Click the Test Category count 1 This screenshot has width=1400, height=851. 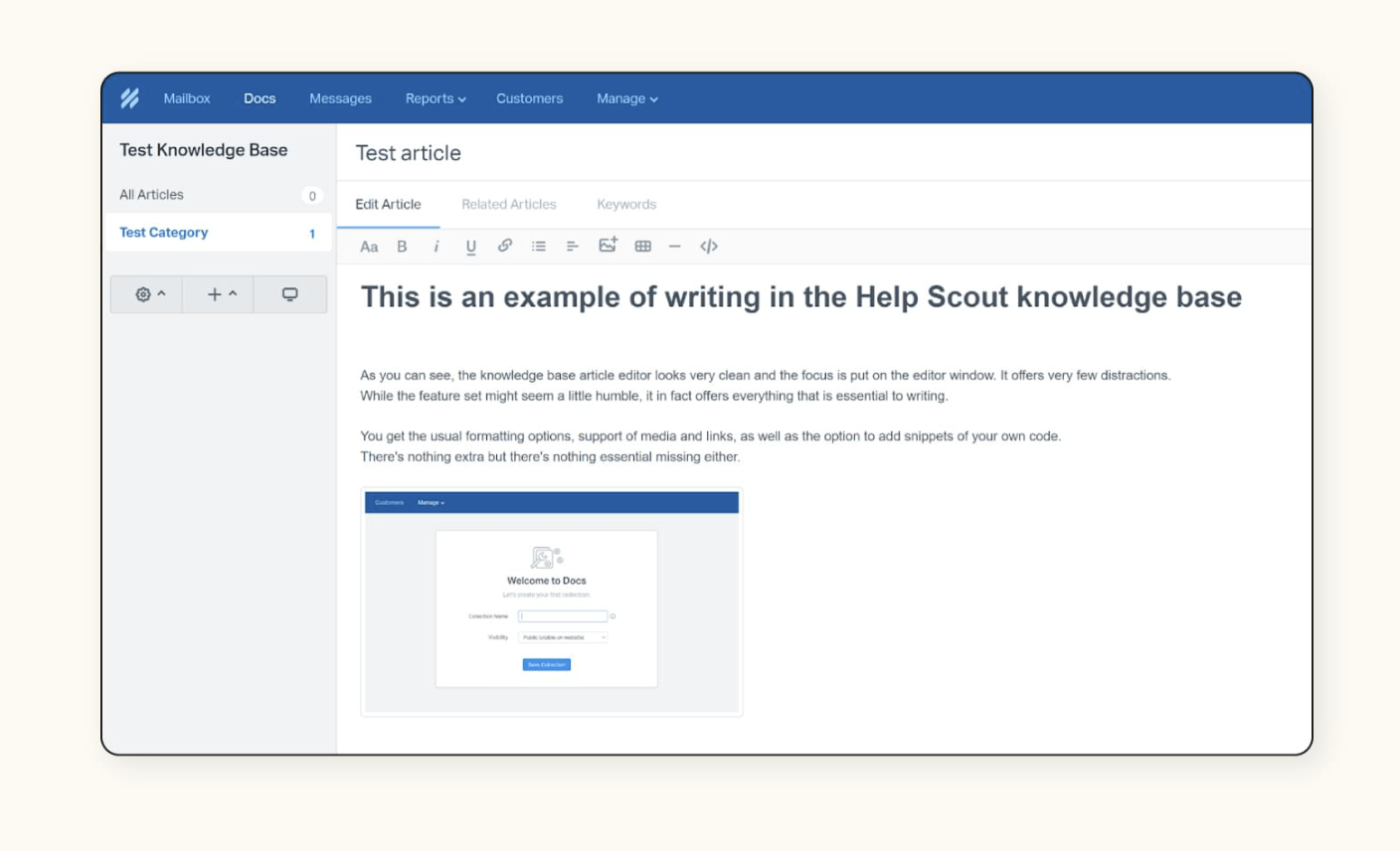point(312,234)
